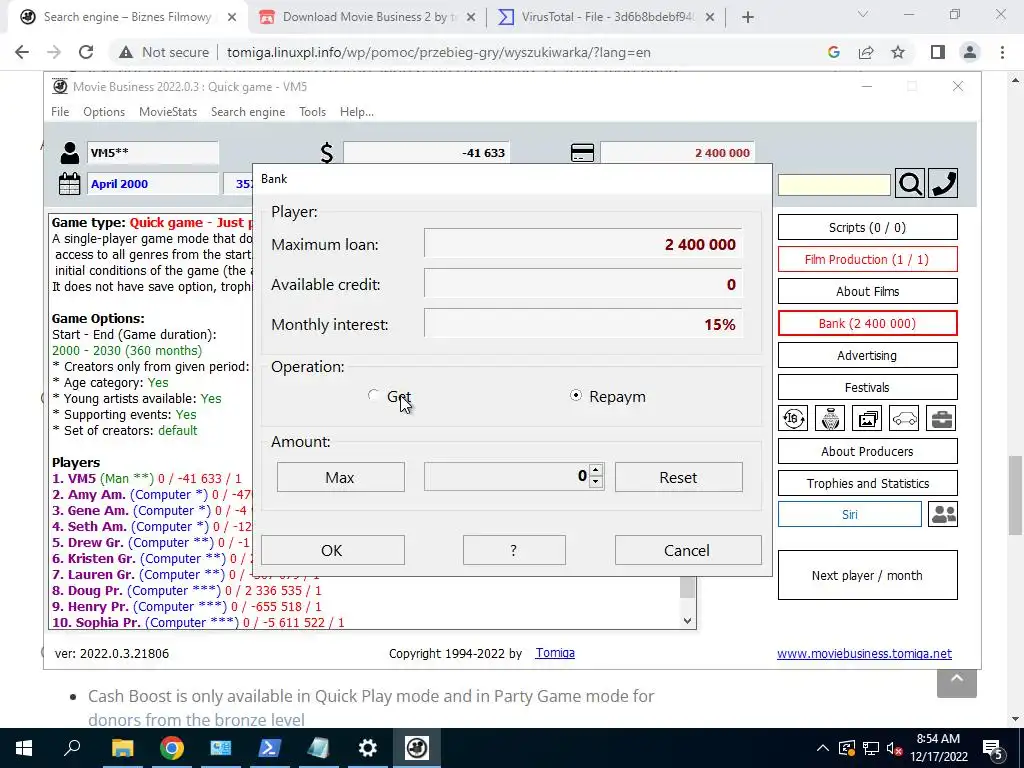Click the player list scrollbar down arrow
Image resolution: width=1024 pixels, height=768 pixels.
point(687,620)
